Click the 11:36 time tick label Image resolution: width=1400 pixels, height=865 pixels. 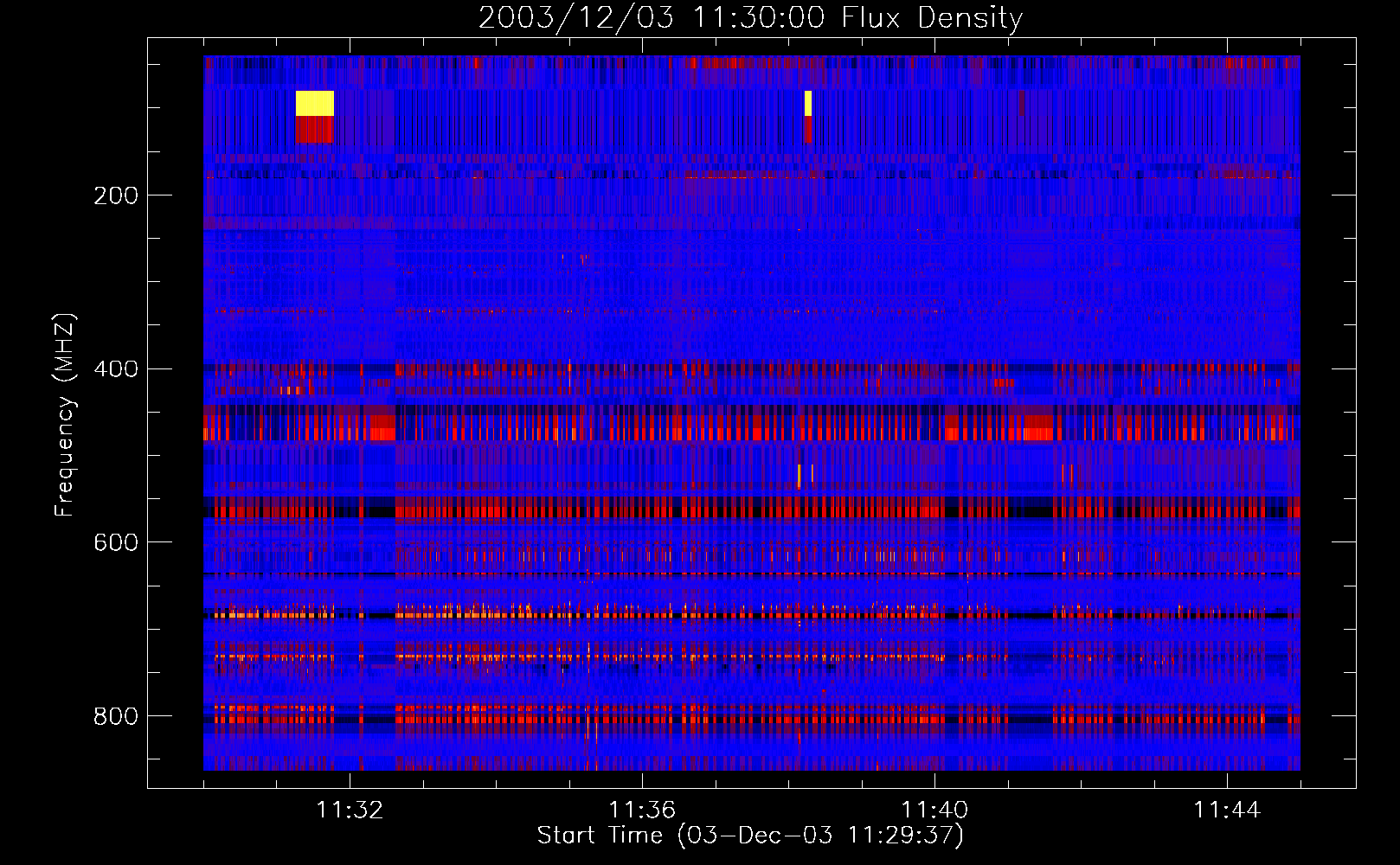(642, 811)
